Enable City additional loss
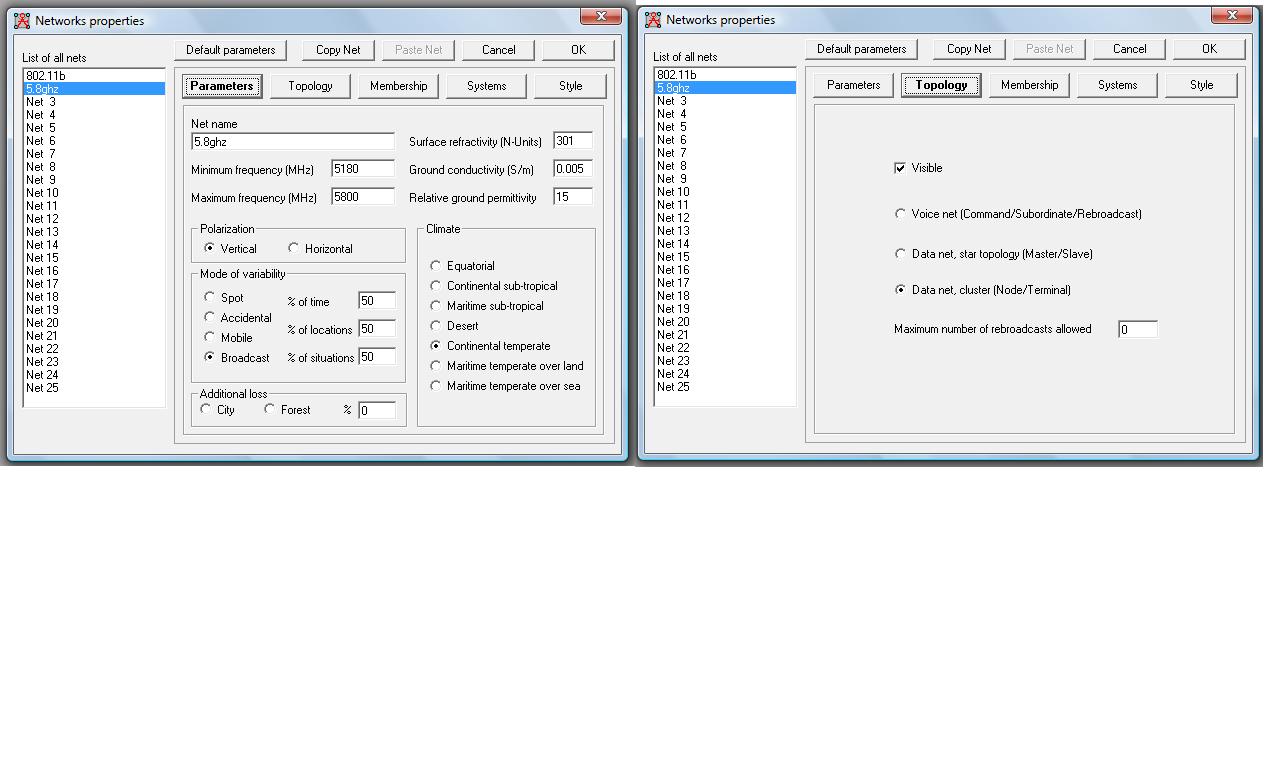This screenshot has width=1280, height=768. click(206, 410)
